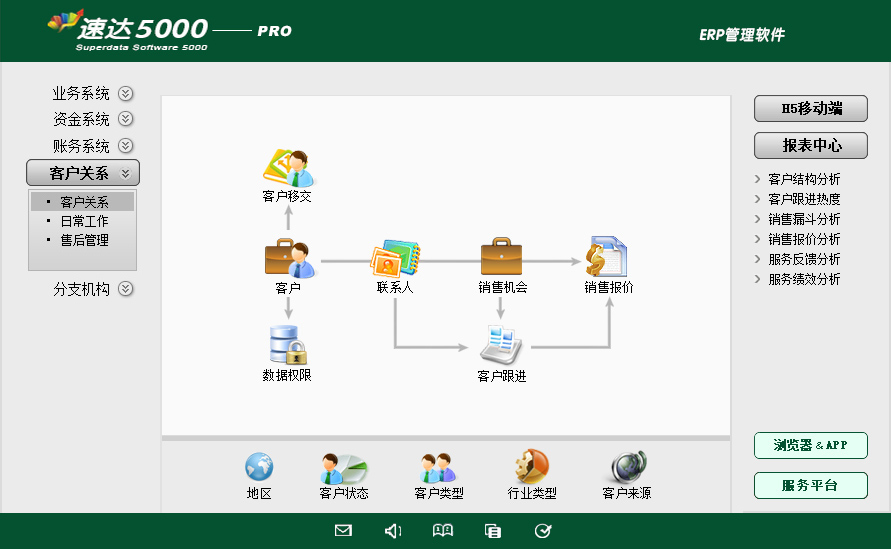Open the 客户状态 customer status icon
Image resolution: width=891 pixels, height=549 pixels.
344,468
